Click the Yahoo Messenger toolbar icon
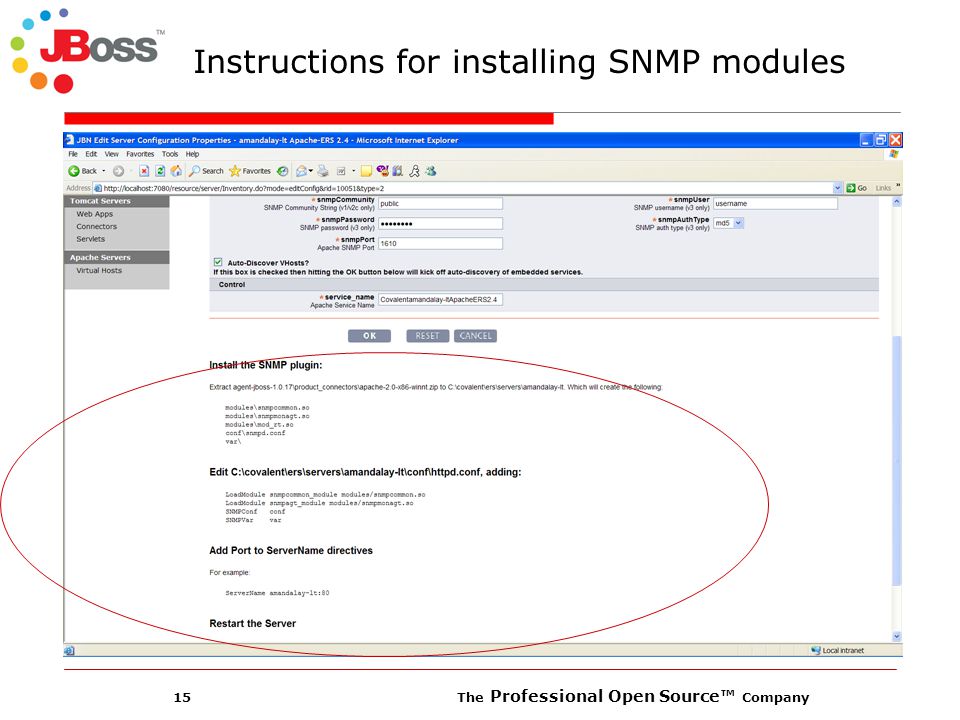 383,171
